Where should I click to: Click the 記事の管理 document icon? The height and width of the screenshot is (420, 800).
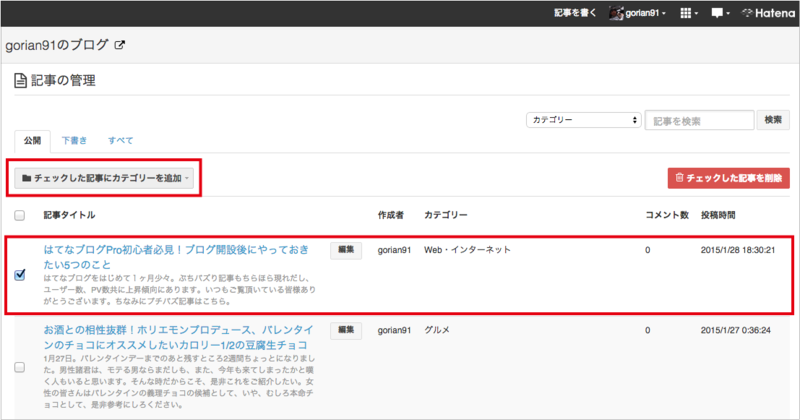pyautogui.click(x=20, y=81)
